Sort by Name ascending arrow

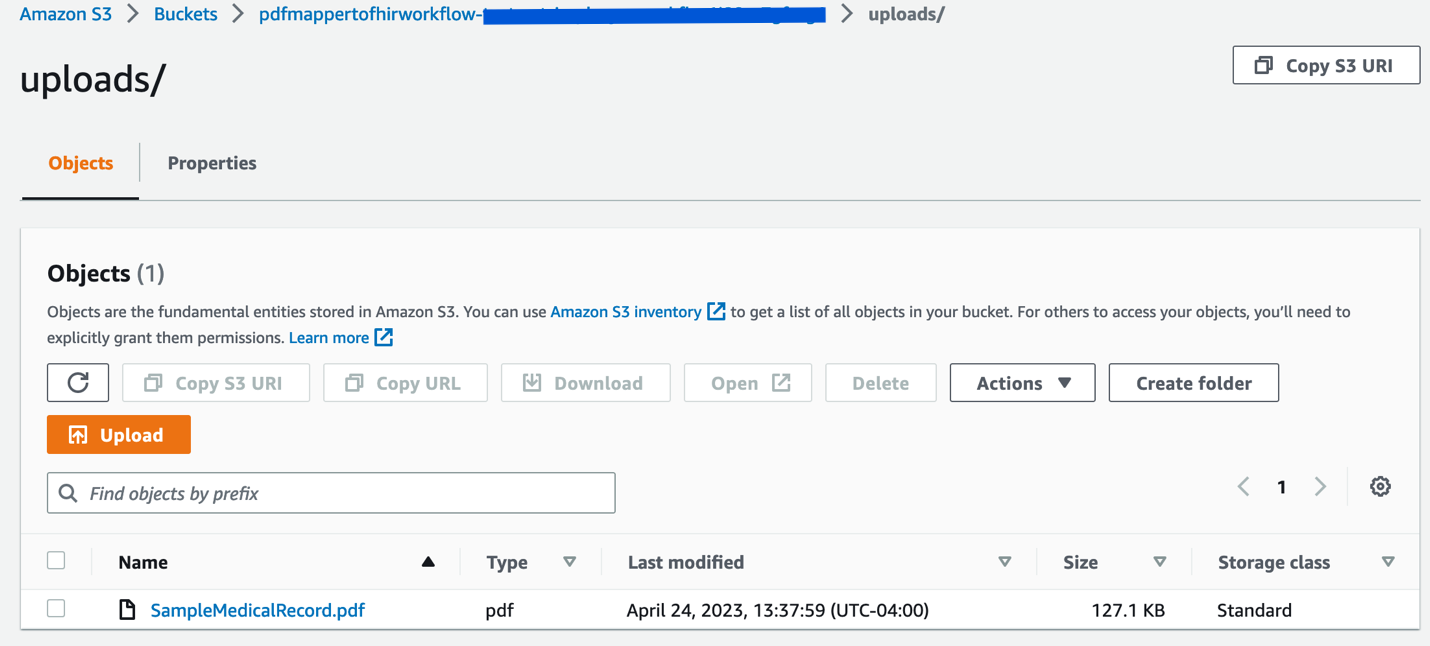428,562
